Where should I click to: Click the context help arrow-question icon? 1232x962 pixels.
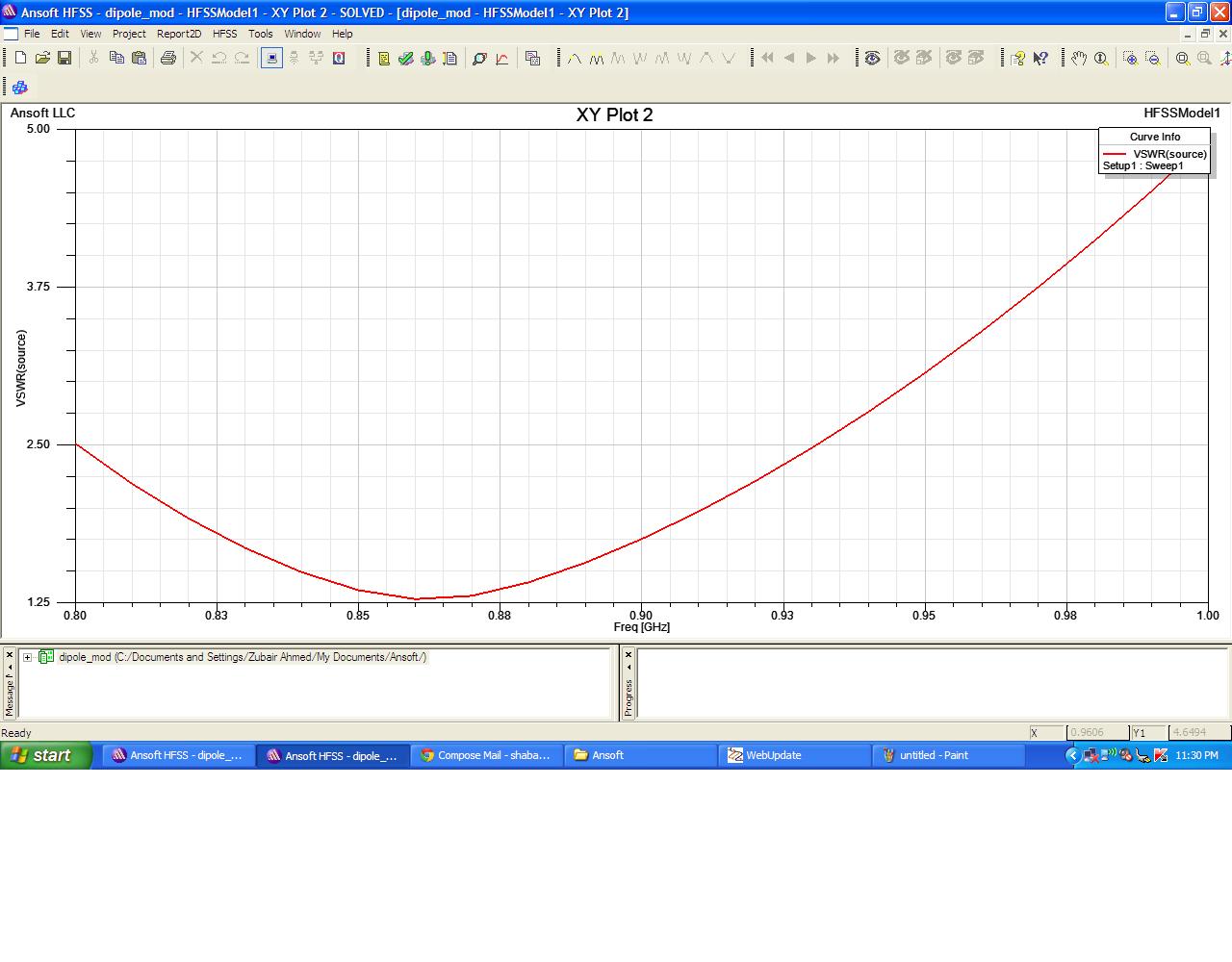(x=1040, y=58)
